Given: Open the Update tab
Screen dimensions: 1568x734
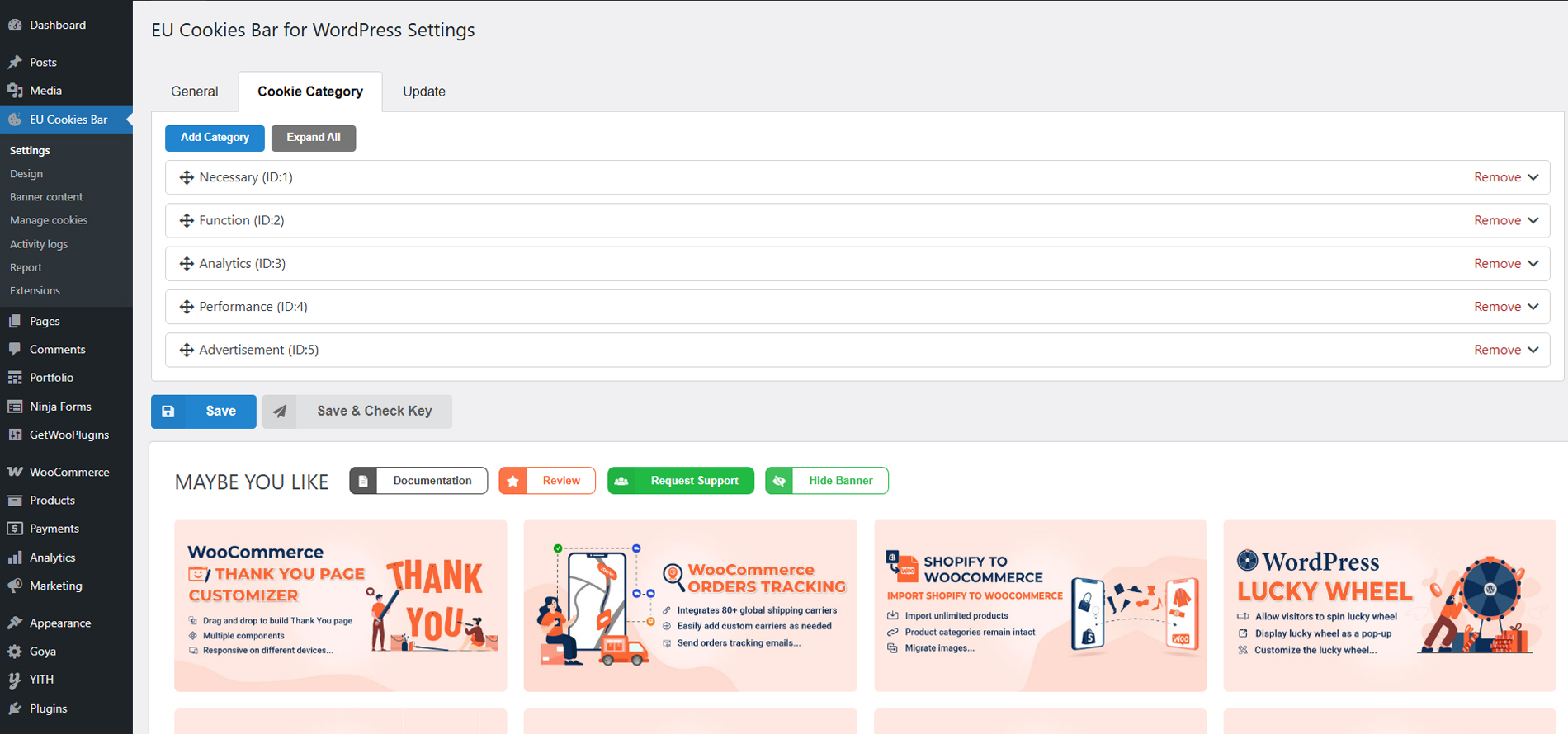Looking at the screenshot, I should pyautogui.click(x=424, y=92).
